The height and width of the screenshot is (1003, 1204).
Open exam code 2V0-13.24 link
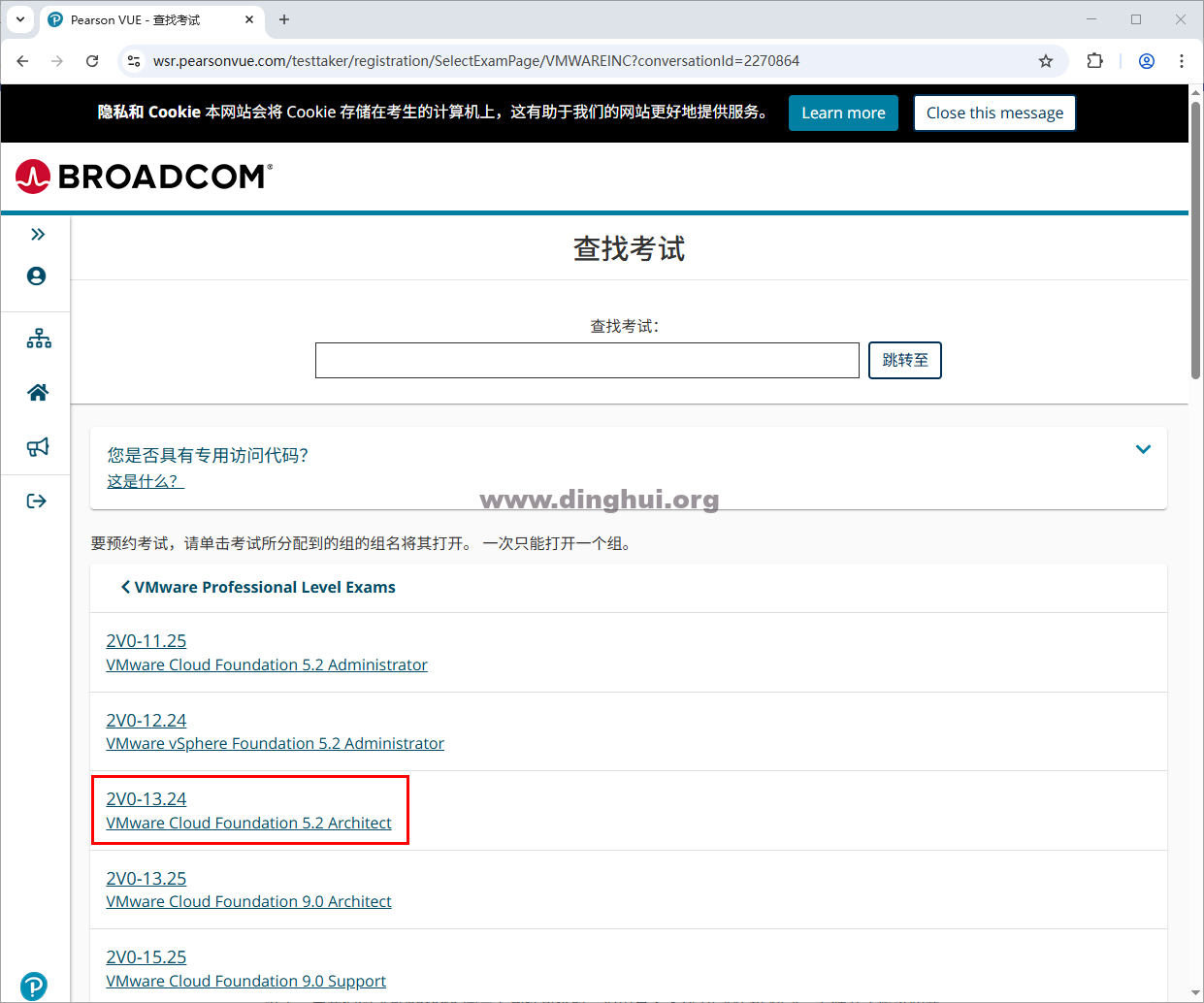(x=146, y=799)
